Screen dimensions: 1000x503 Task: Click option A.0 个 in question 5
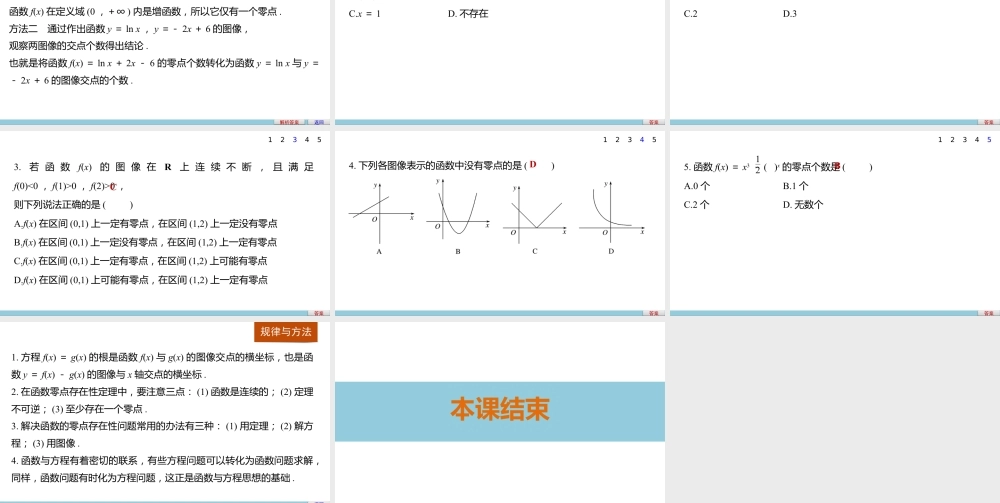tap(696, 186)
